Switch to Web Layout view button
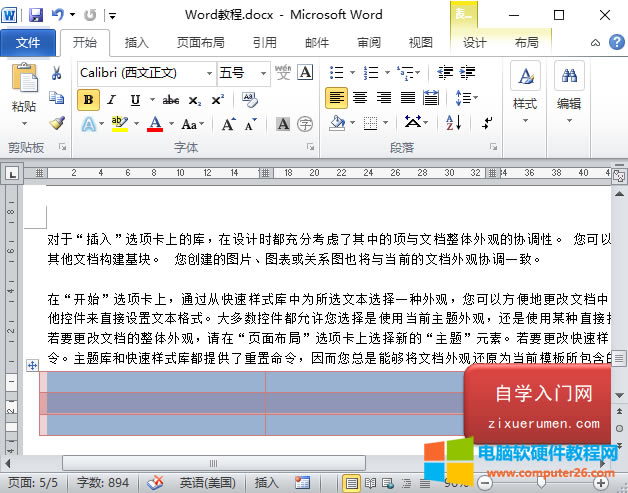This screenshot has width=628, height=493. (388, 483)
